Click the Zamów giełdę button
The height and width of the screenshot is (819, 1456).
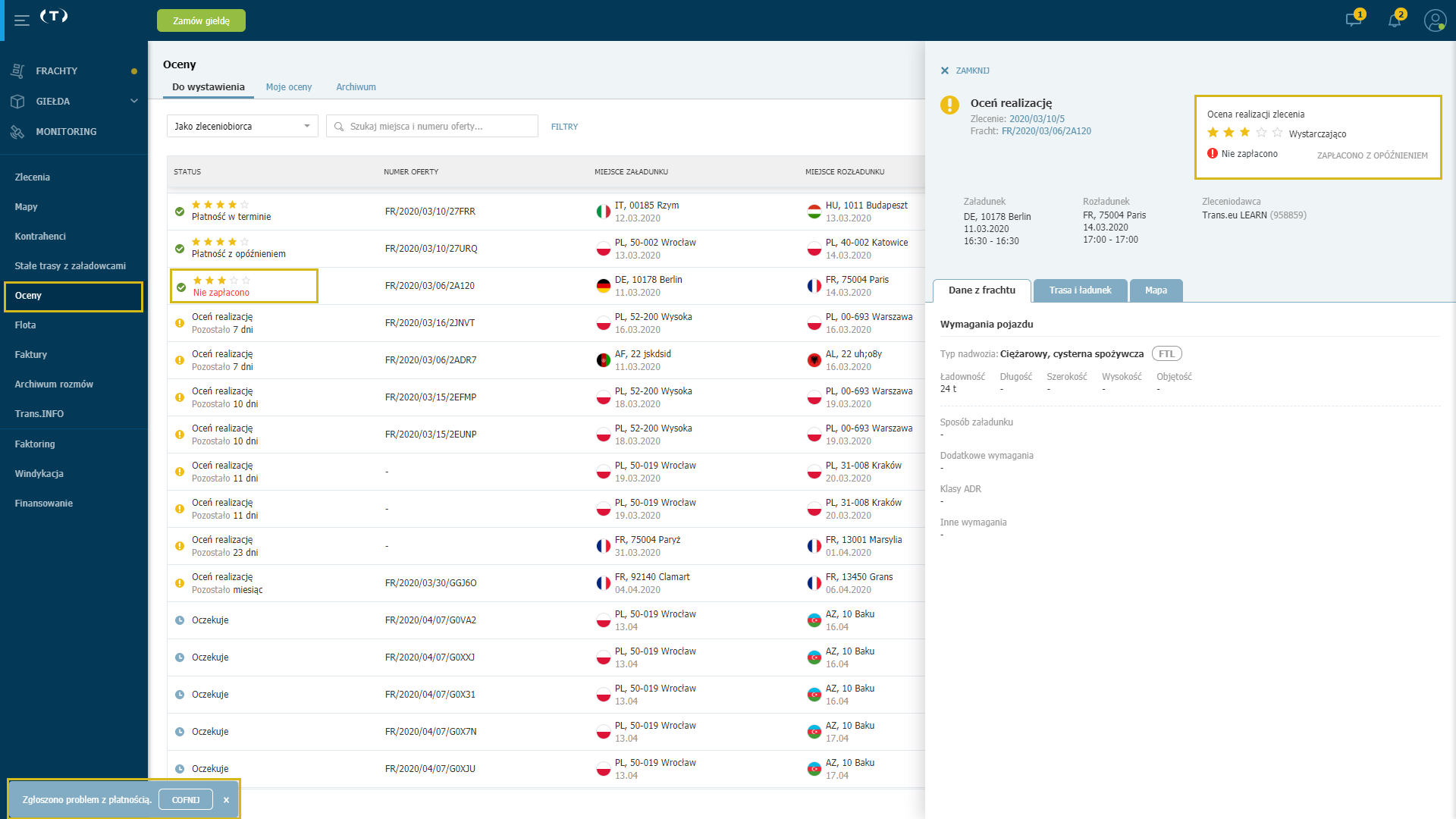click(201, 20)
